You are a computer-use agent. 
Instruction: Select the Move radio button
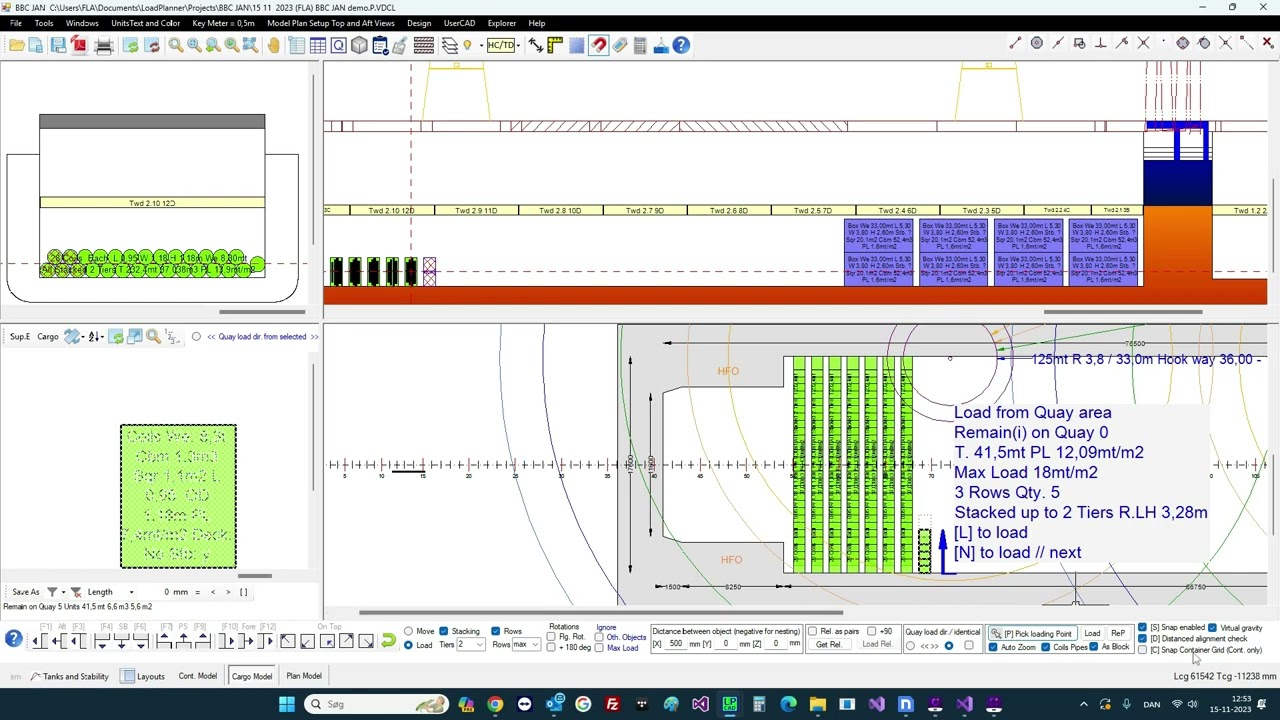click(408, 632)
